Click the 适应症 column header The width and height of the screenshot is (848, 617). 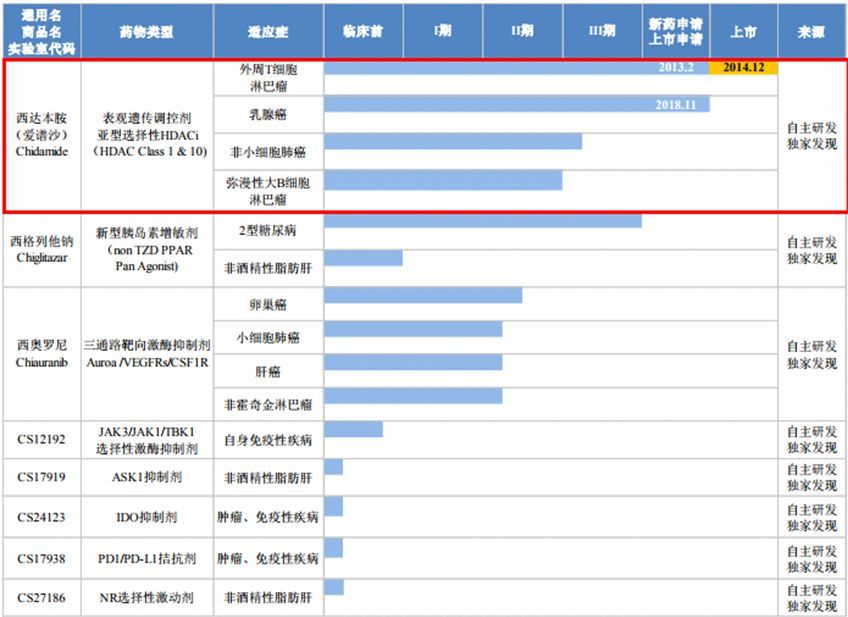268,31
